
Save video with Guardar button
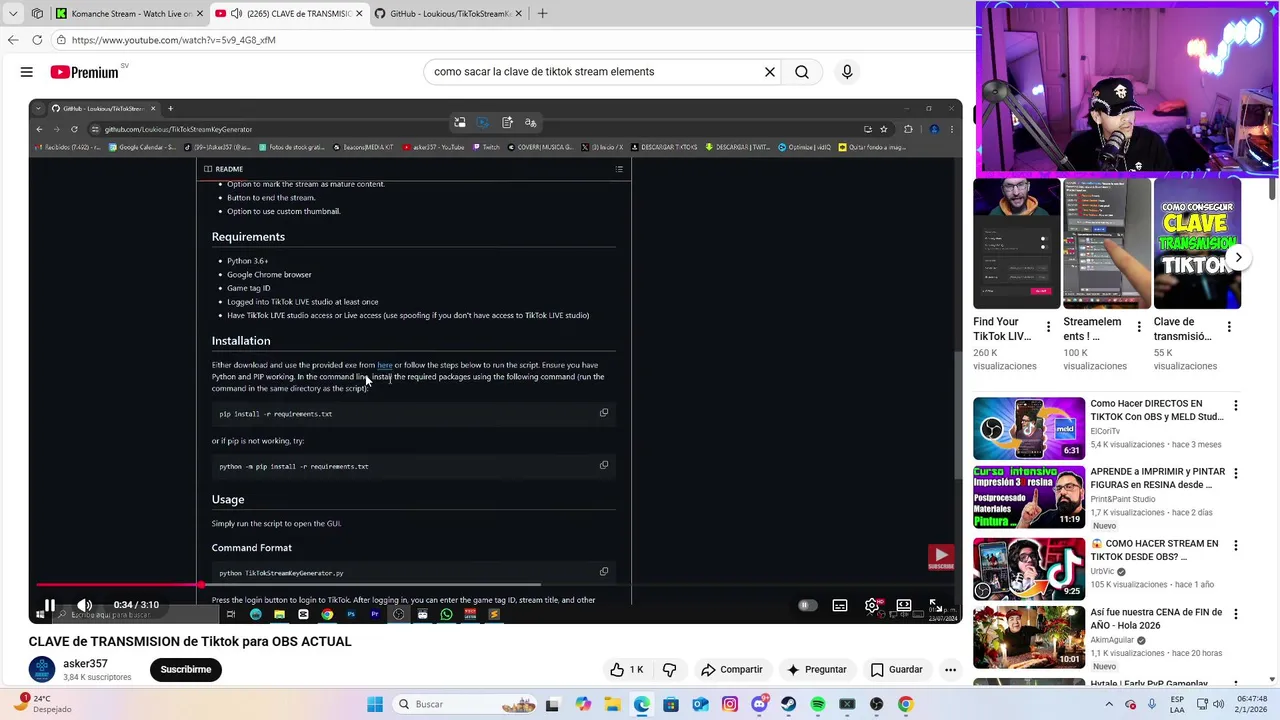tap(896, 670)
